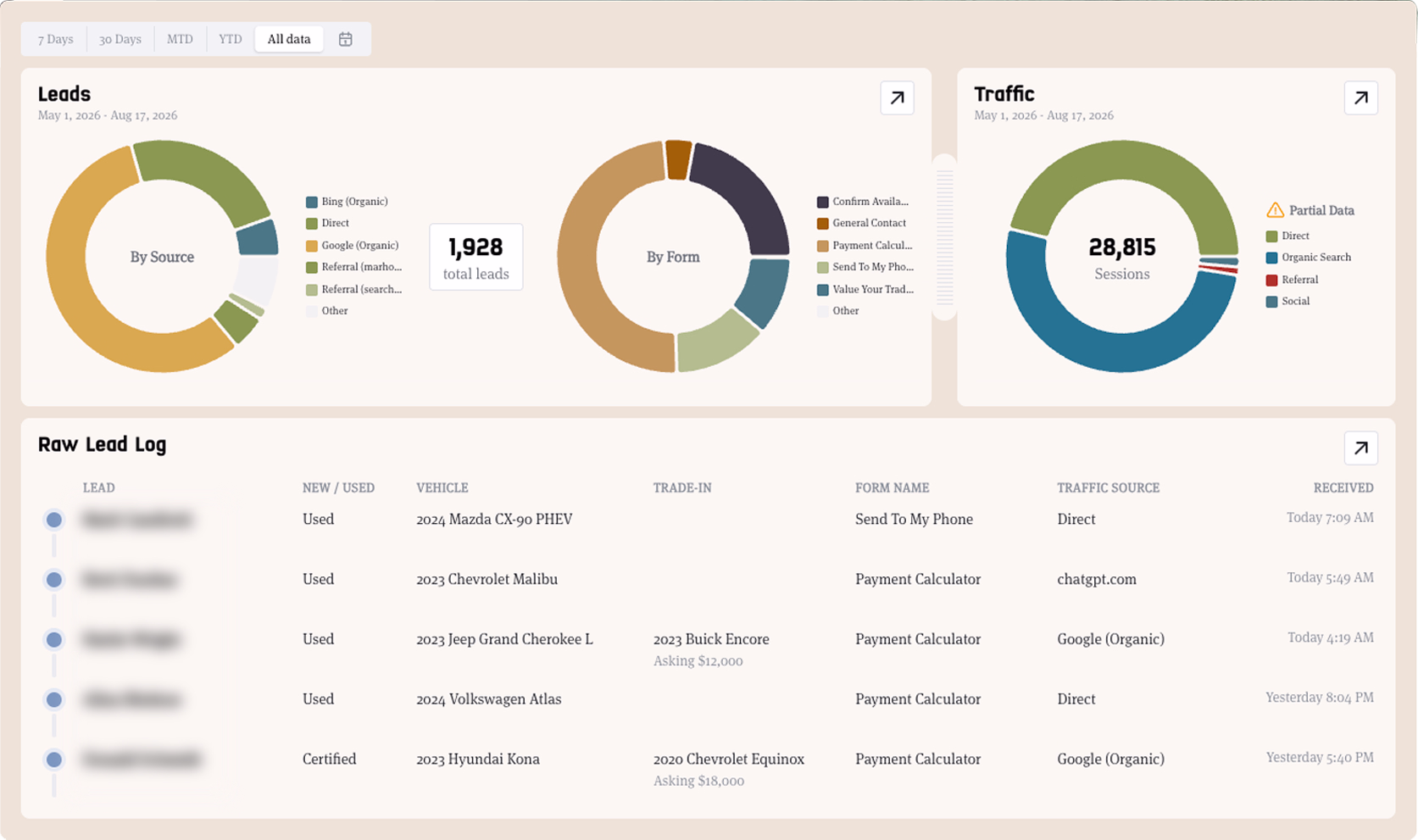The height and width of the screenshot is (840, 1418).
Task: Click the Partial Data warning icon
Action: pos(1275,210)
